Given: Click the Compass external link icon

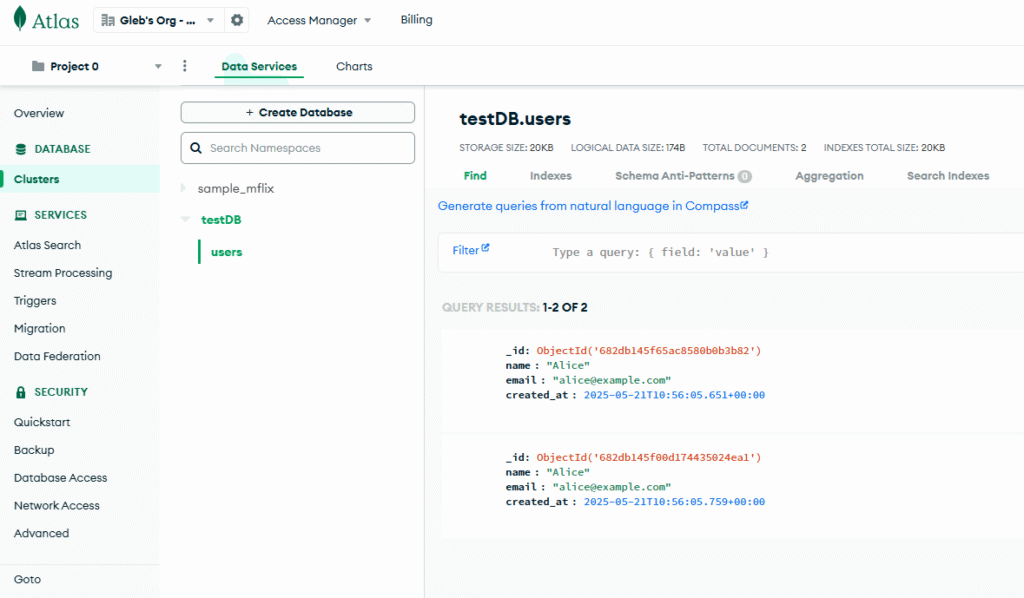Looking at the screenshot, I should (x=744, y=205).
